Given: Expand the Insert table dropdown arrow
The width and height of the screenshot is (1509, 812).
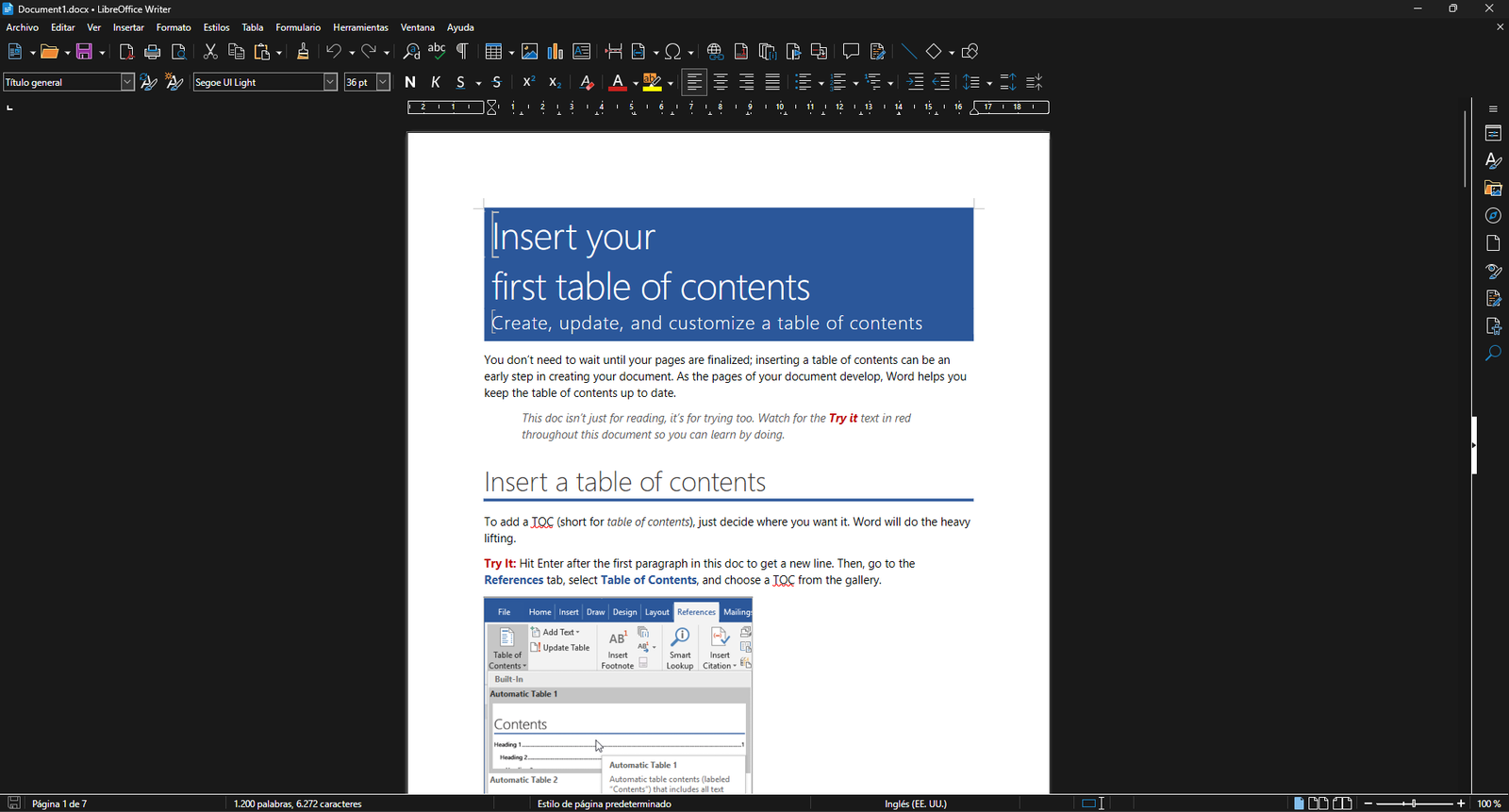Looking at the screenshot, I should point(511,53).
